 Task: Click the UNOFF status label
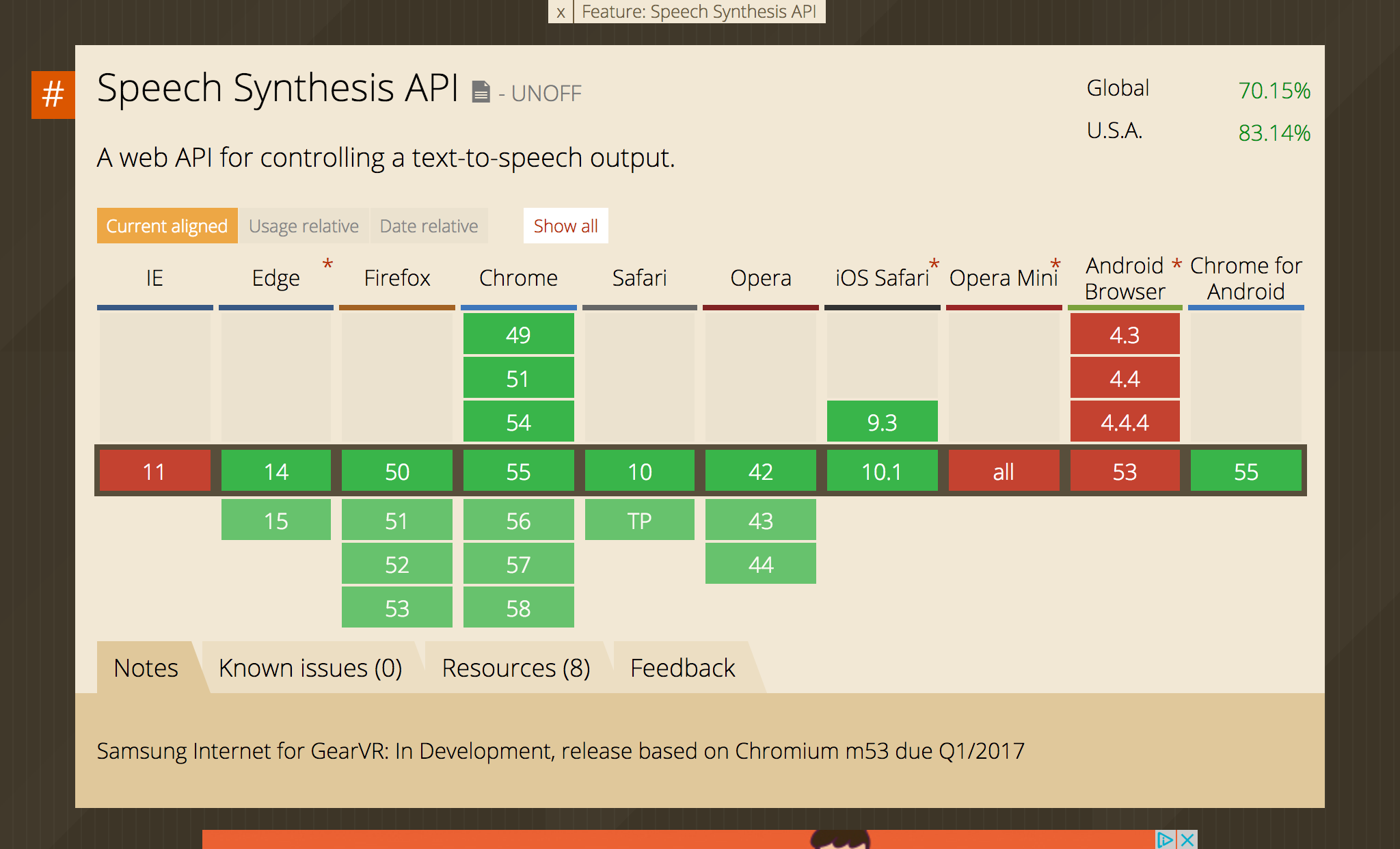pos(546,93)
